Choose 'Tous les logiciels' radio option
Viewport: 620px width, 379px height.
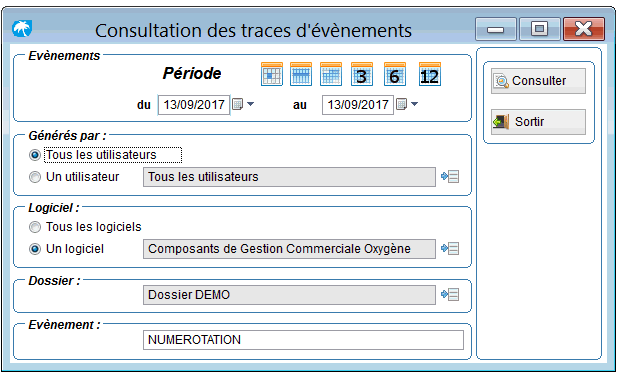coord(35,227)
